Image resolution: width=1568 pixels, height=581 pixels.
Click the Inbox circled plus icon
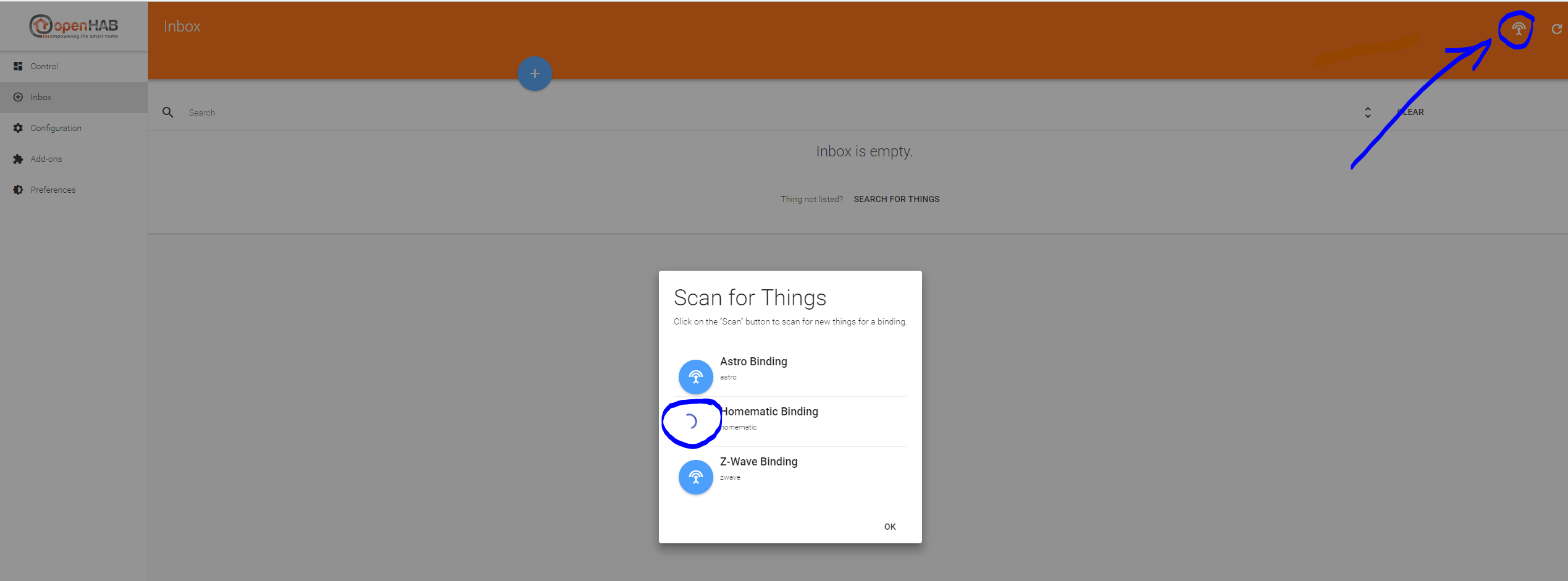click(x=18, y=97)
